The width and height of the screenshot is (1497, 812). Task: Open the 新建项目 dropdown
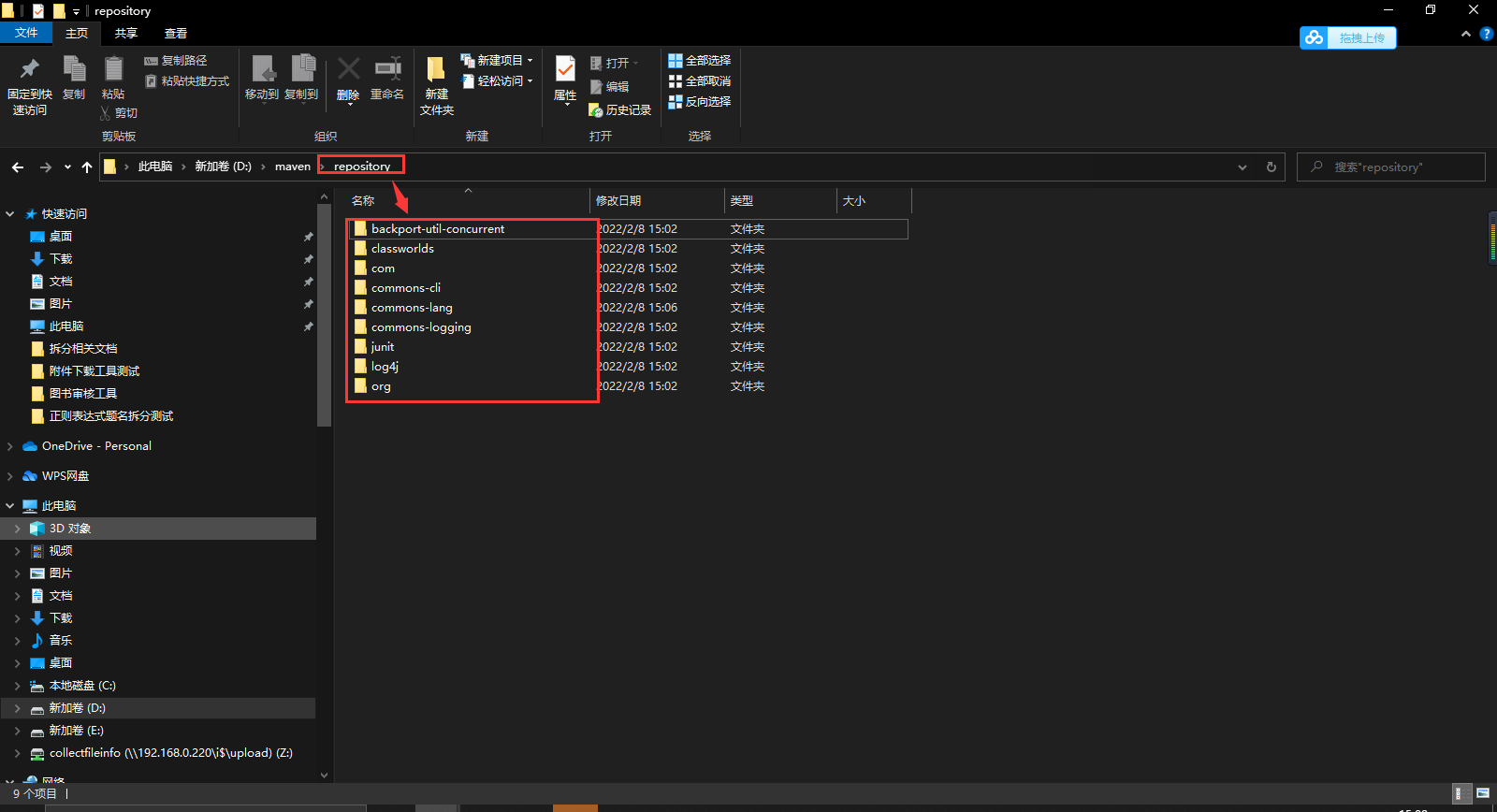497,61
